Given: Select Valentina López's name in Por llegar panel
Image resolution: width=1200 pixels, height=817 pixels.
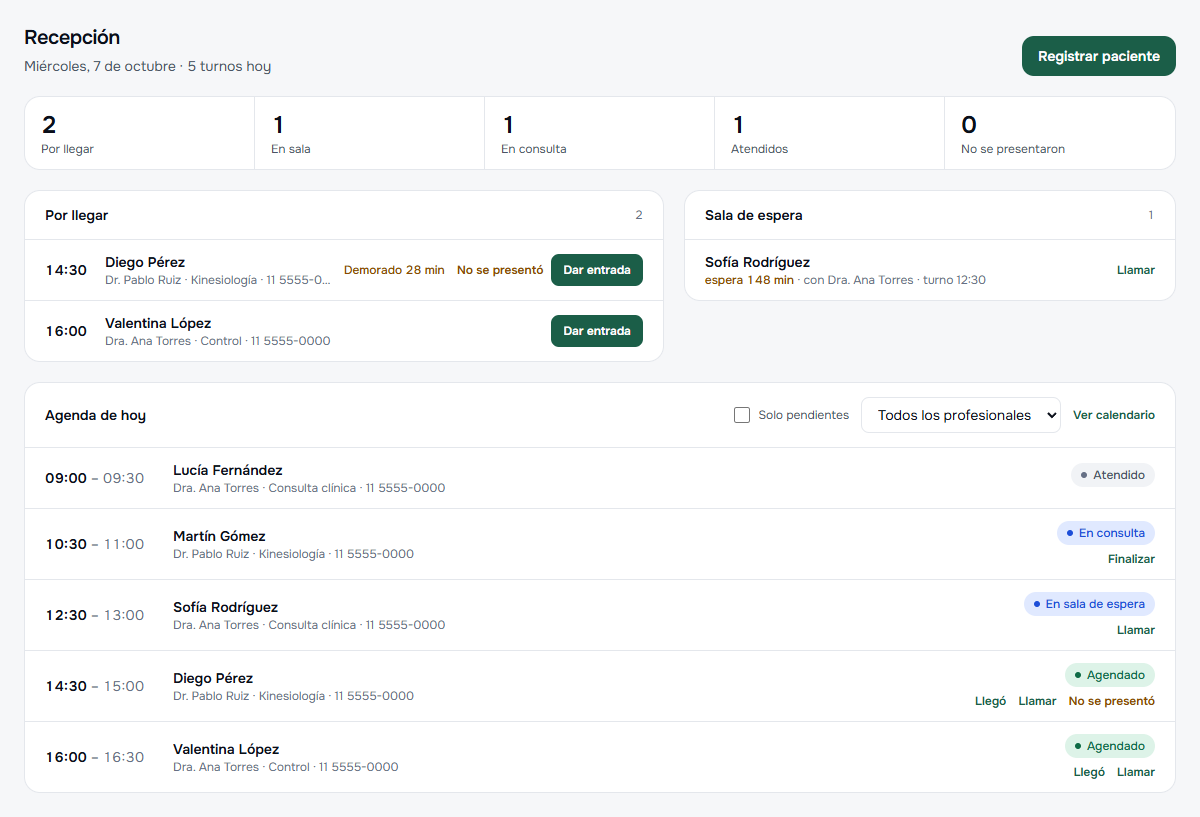Looking at the screenshot, I should coord(158,323).
